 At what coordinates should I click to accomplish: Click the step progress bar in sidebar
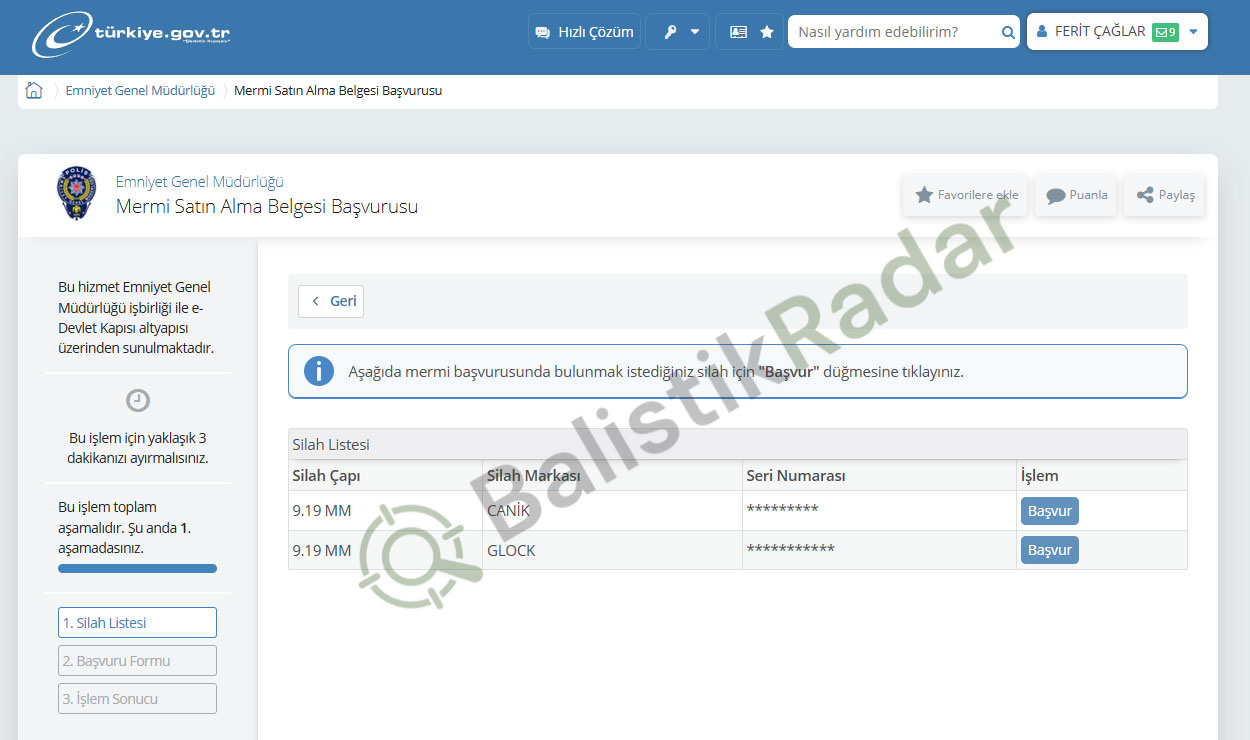pyautogui.click(x=138, y=569)
